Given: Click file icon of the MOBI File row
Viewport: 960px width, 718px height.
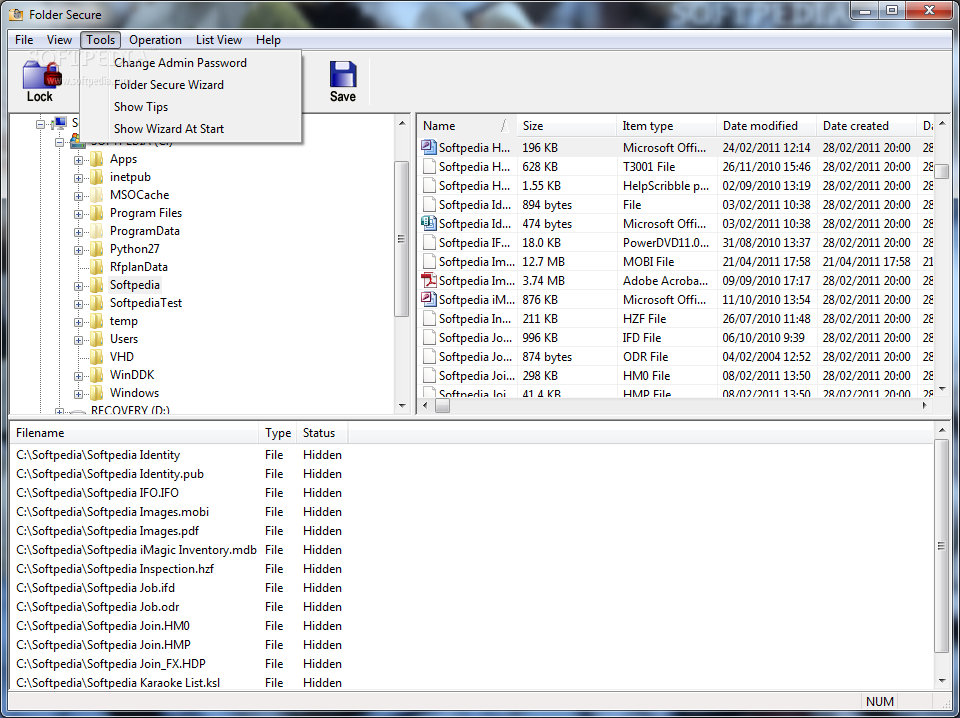Looking at the screenshot, I should (x=429, y=262).
